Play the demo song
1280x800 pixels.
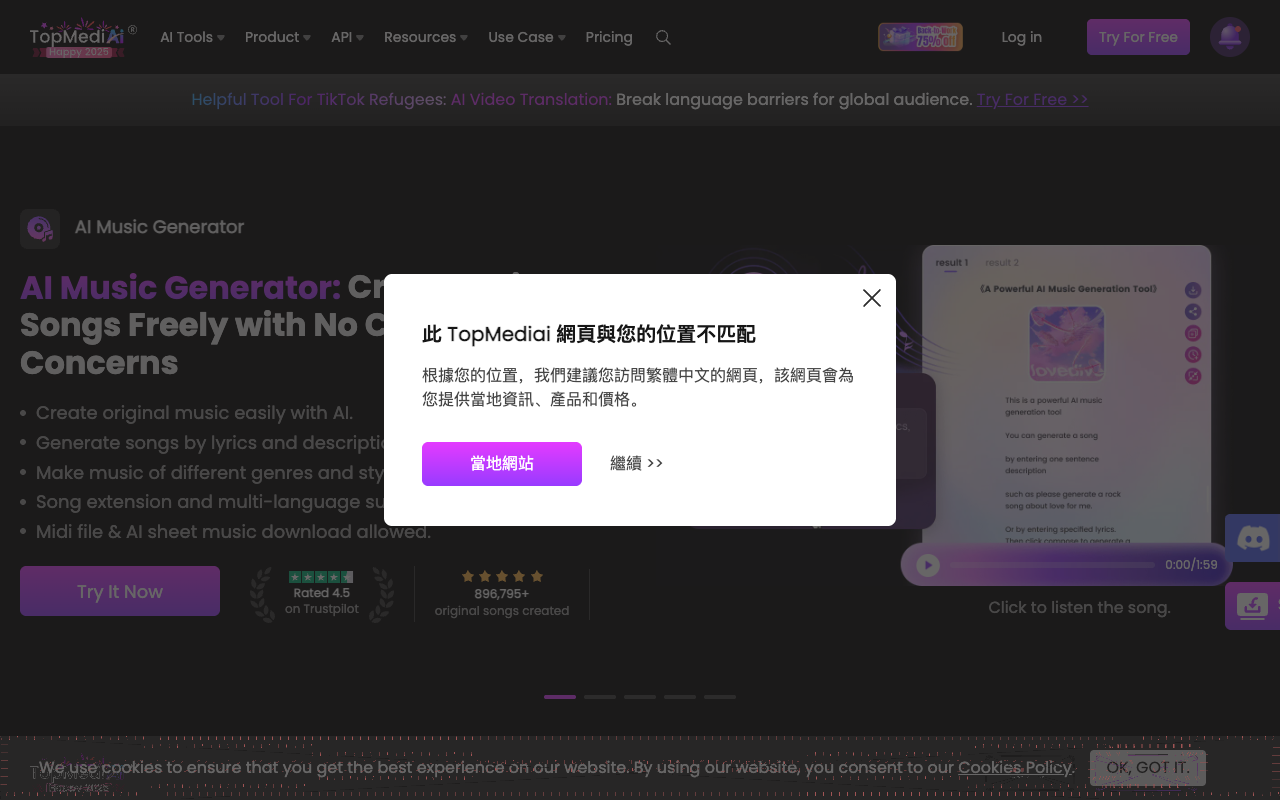click(x=928, y=565)
